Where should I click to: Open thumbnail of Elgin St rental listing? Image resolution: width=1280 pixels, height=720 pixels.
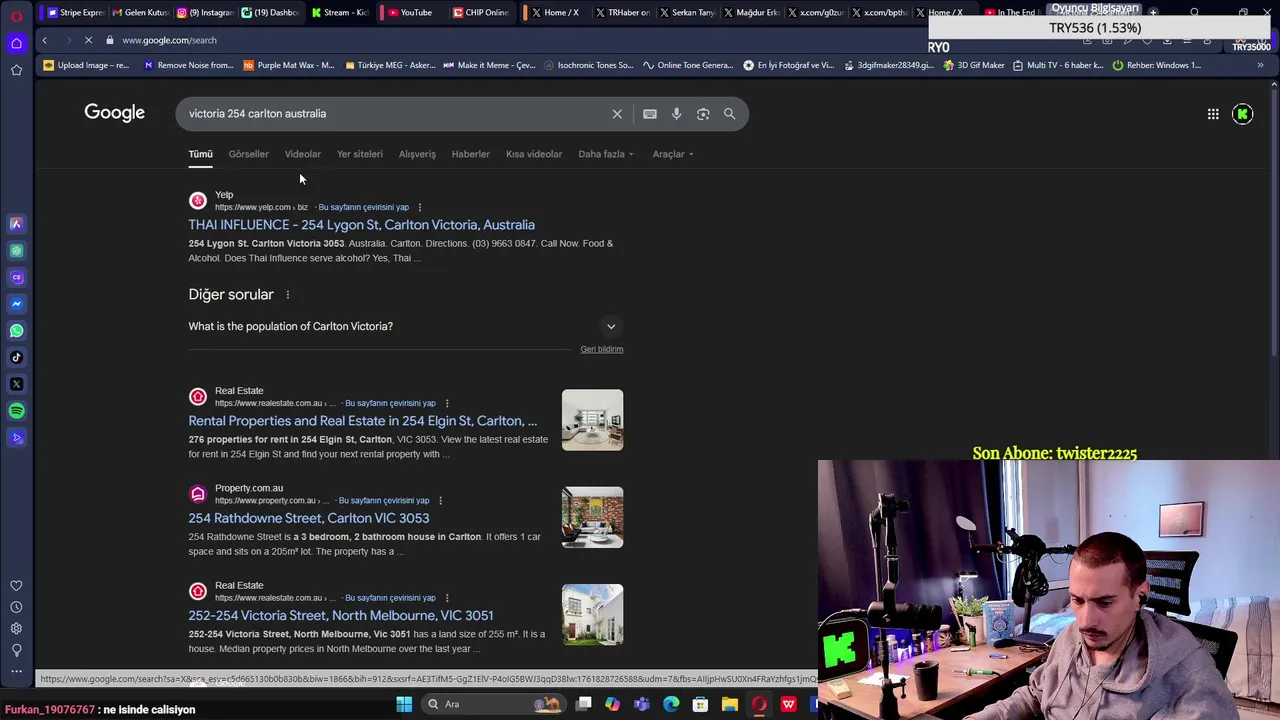pyautogui.click(x=592, y=420)
